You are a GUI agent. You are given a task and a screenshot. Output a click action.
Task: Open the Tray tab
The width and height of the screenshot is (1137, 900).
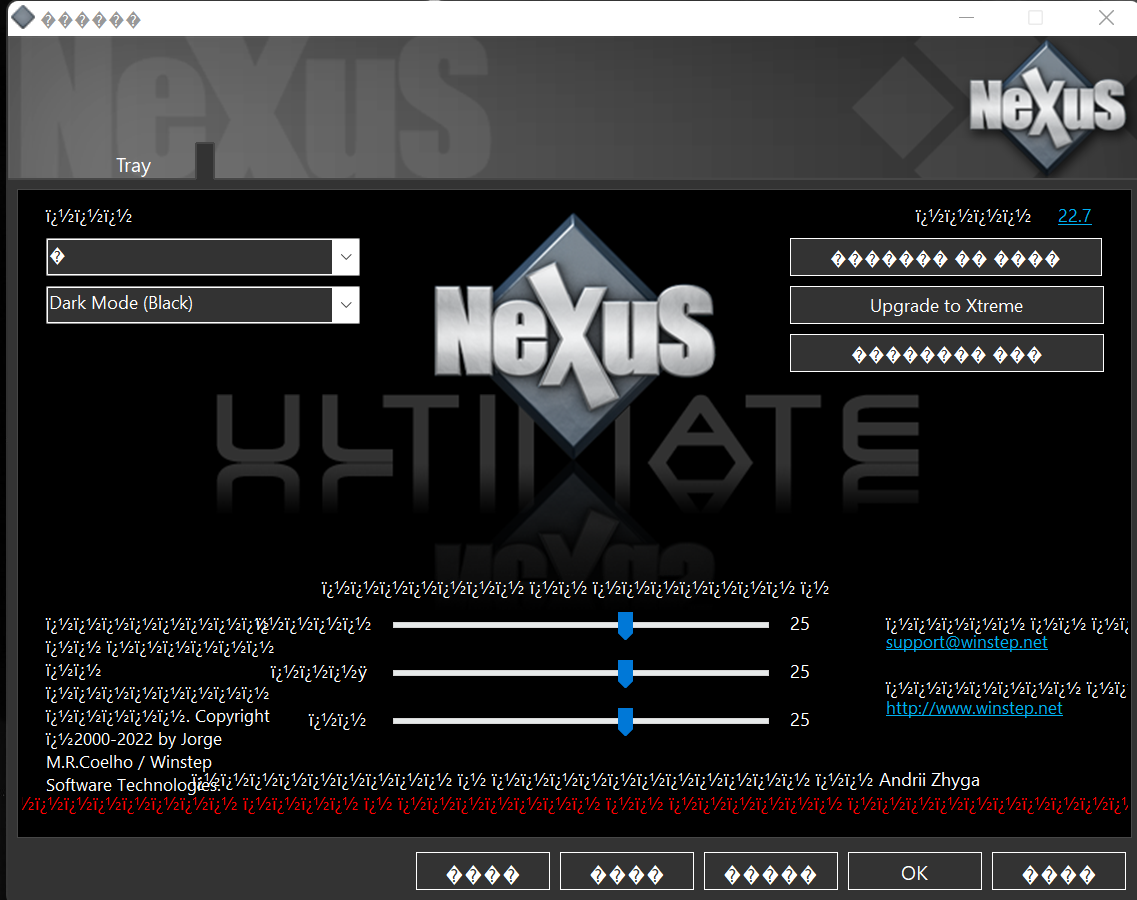(133, 165)
